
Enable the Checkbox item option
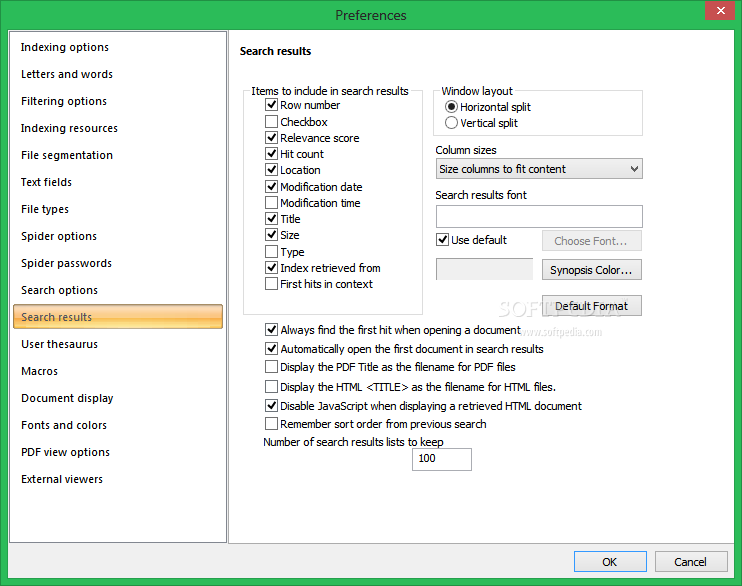point(271,122)
